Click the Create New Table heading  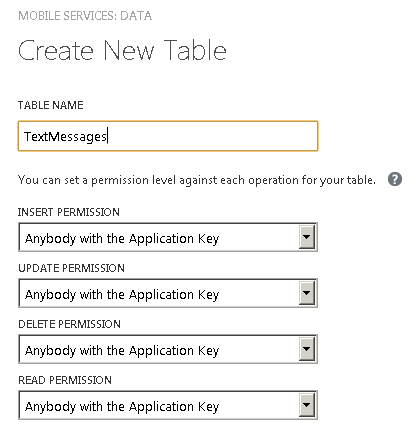point(122,50)
